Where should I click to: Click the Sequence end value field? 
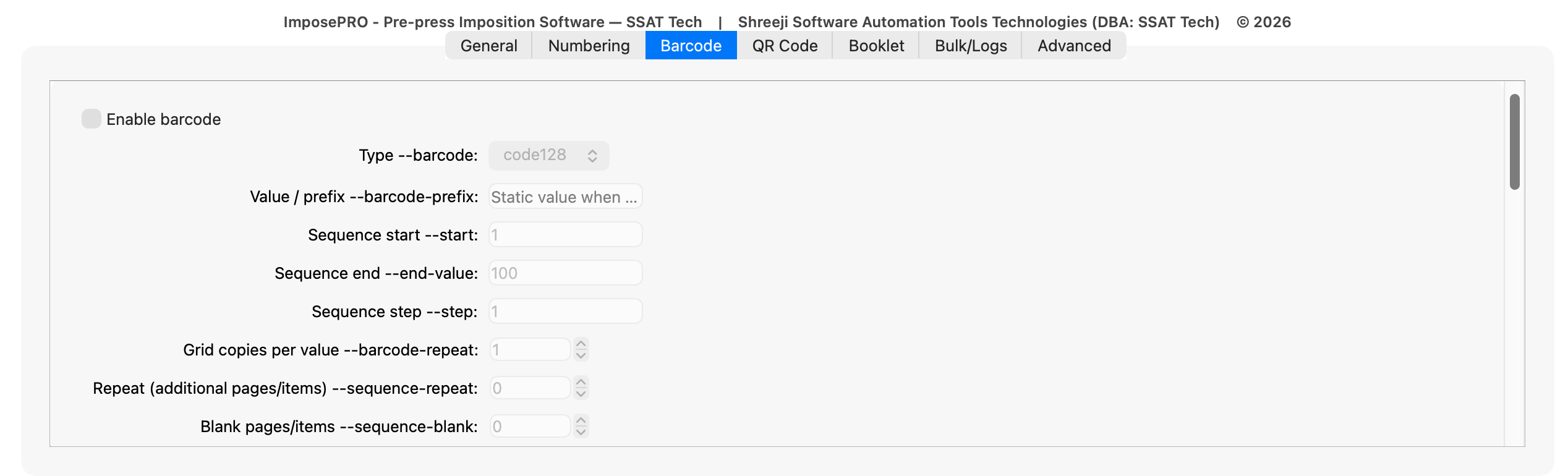[x=566, y=273]
